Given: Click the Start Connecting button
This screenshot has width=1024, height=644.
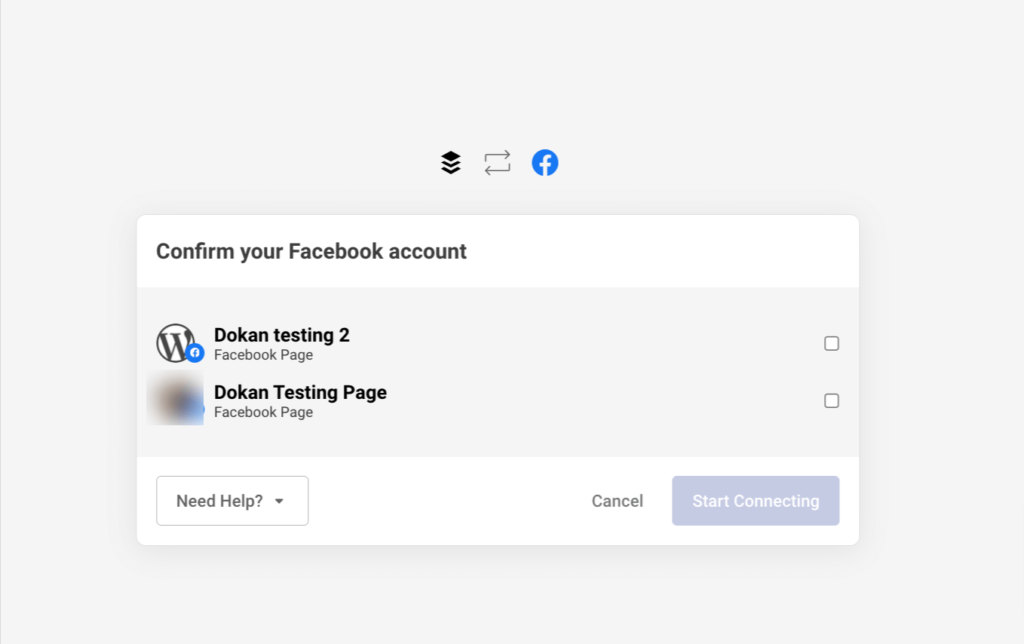Looking at the screenshot, I should pos(755,501).
